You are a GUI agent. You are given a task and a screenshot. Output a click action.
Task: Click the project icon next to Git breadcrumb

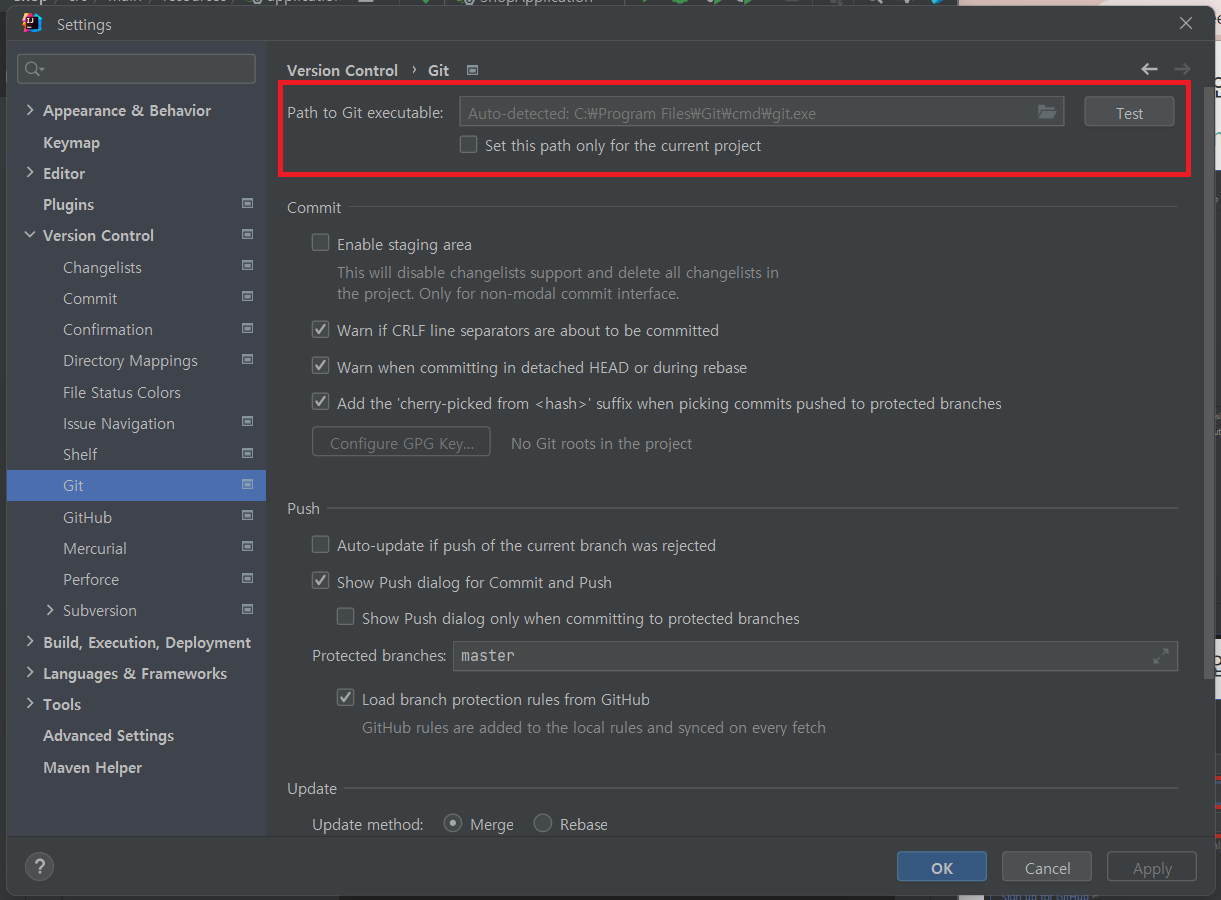[473, 70]
